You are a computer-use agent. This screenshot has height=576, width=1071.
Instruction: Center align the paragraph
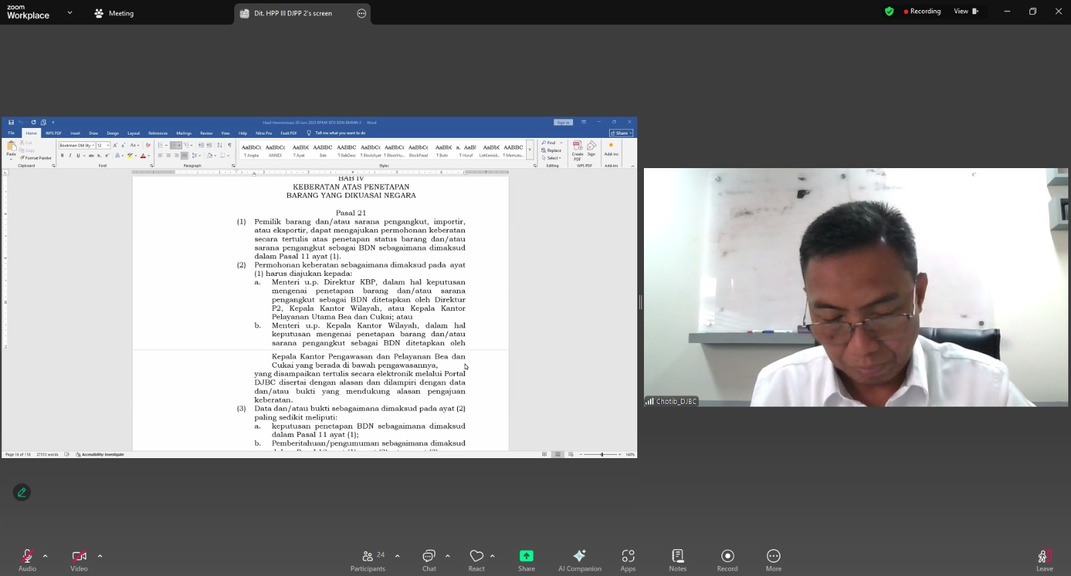pos(168,156)
